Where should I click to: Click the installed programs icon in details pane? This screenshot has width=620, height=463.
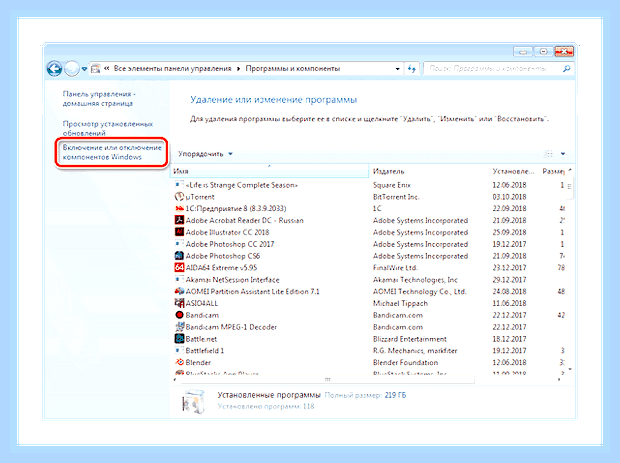tap(193, 401)
